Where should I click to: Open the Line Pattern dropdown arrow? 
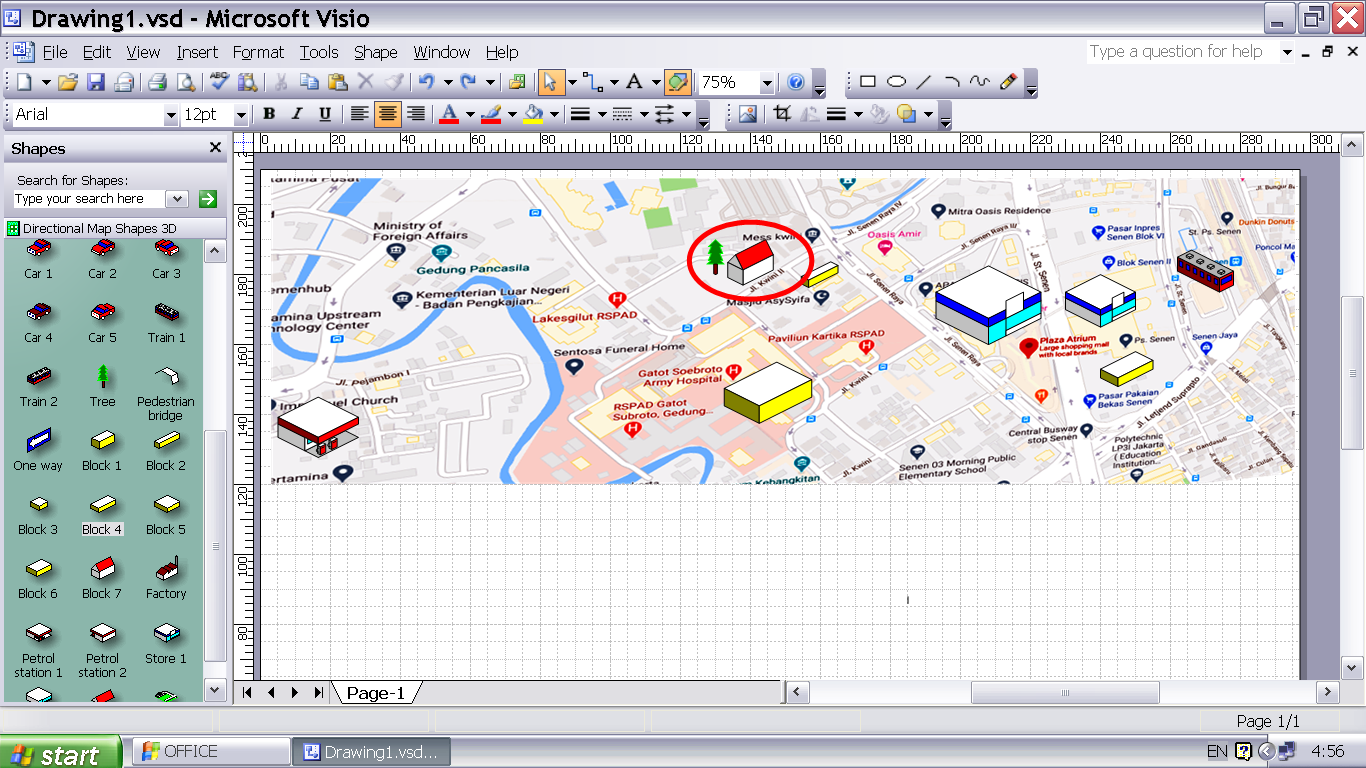pos(645,114)
